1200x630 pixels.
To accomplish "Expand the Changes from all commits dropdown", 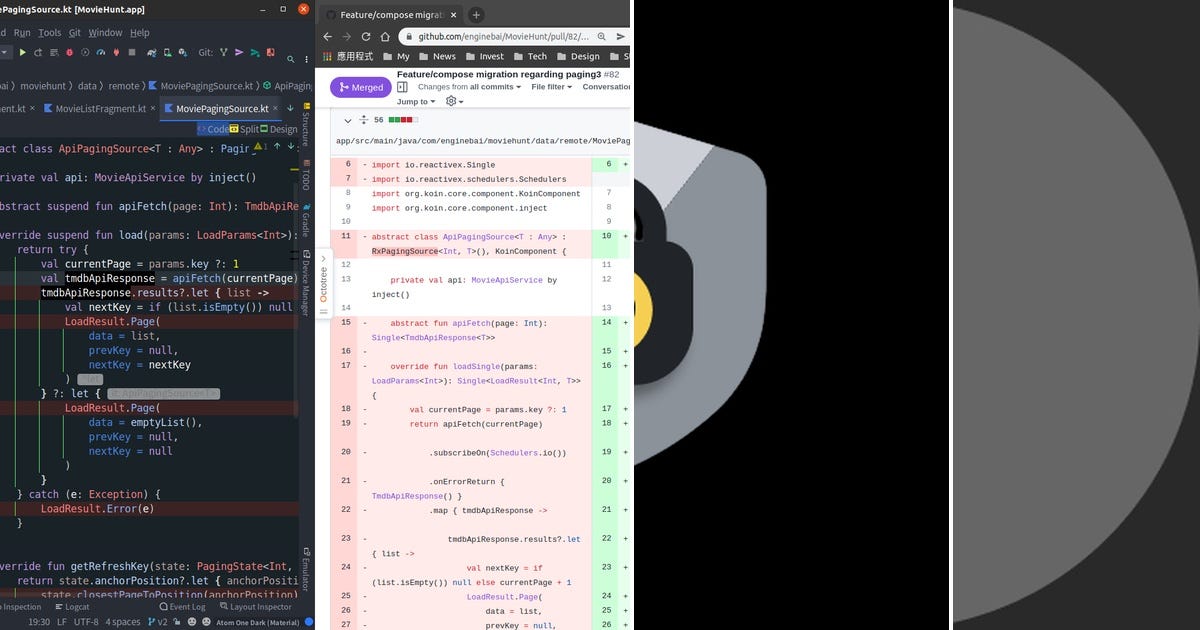I will [x=466, y=87].
